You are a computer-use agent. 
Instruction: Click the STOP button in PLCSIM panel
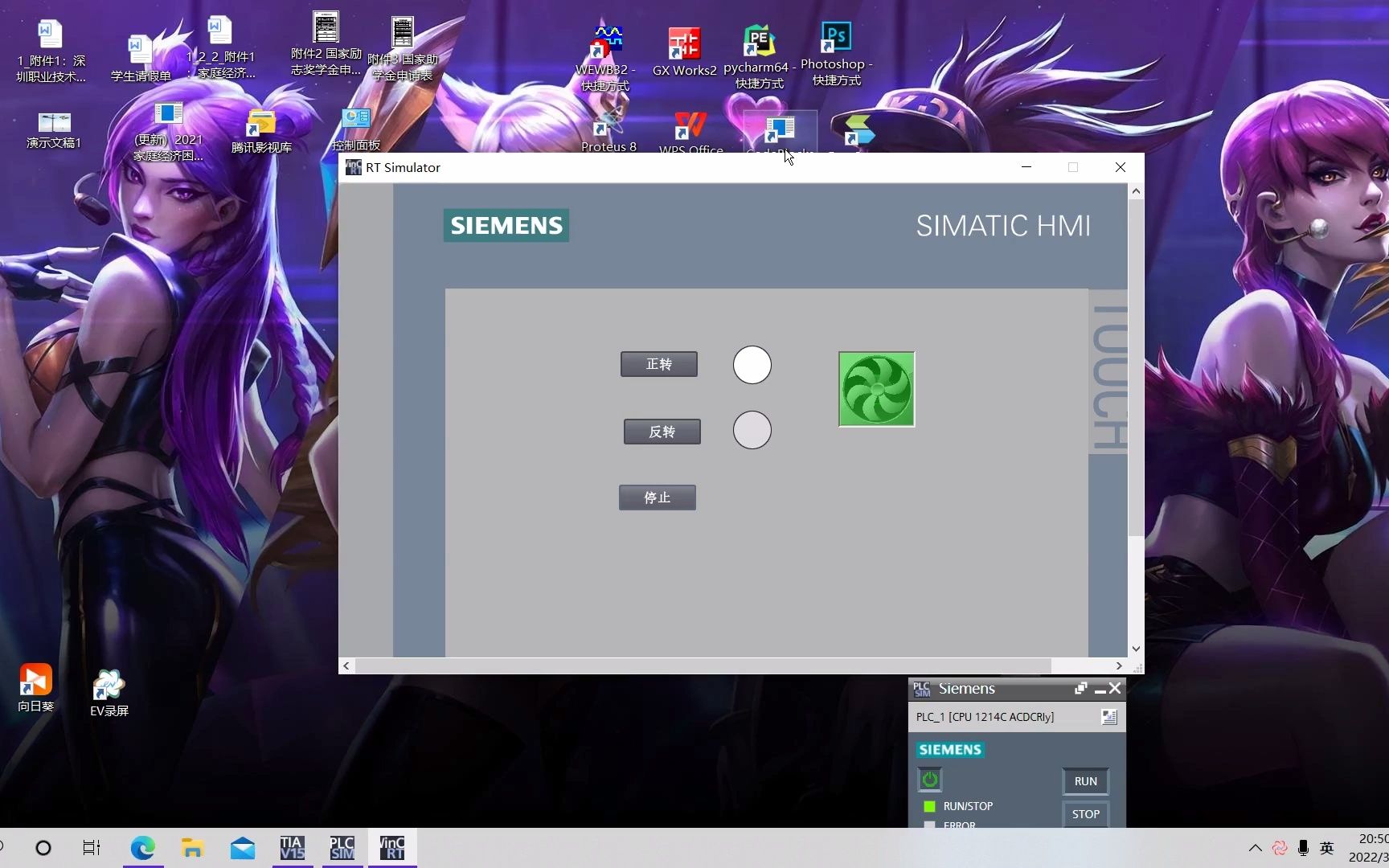[1085, 814]
